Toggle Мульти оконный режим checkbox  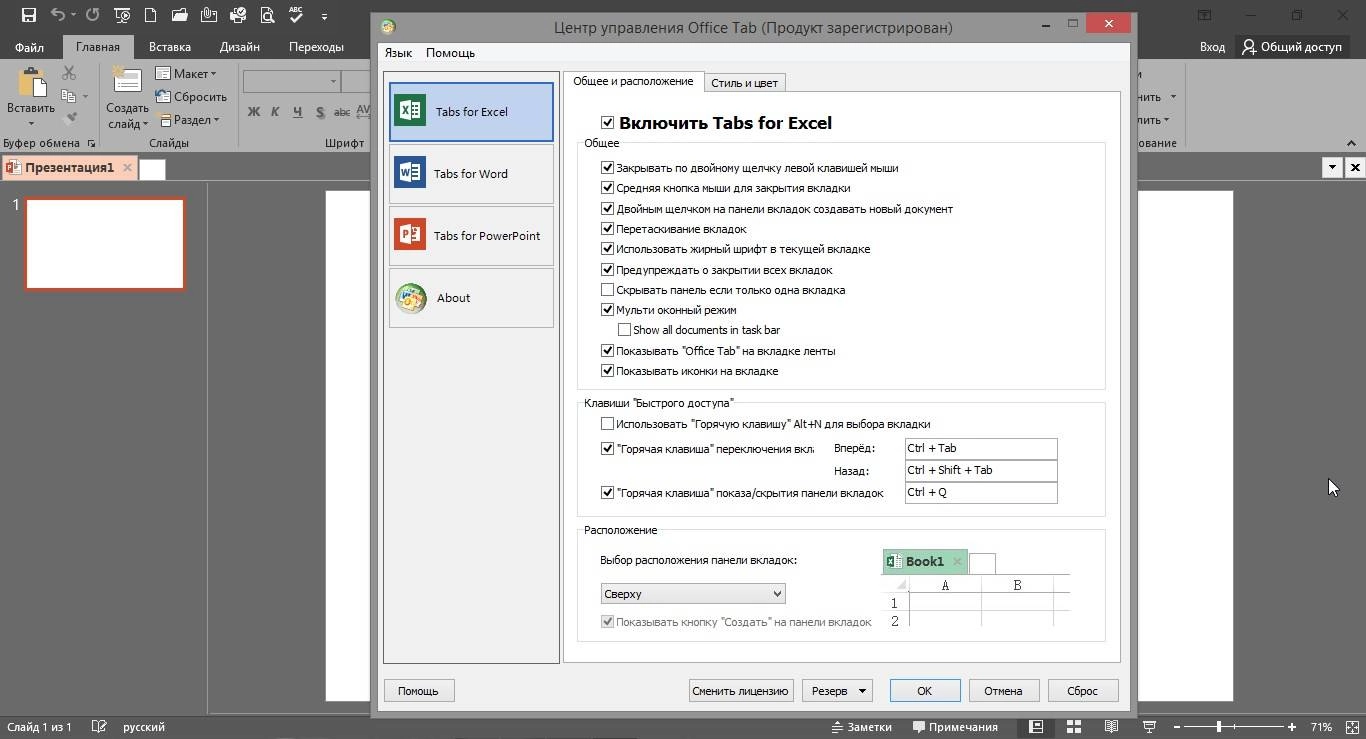click(x=607, y=310)
